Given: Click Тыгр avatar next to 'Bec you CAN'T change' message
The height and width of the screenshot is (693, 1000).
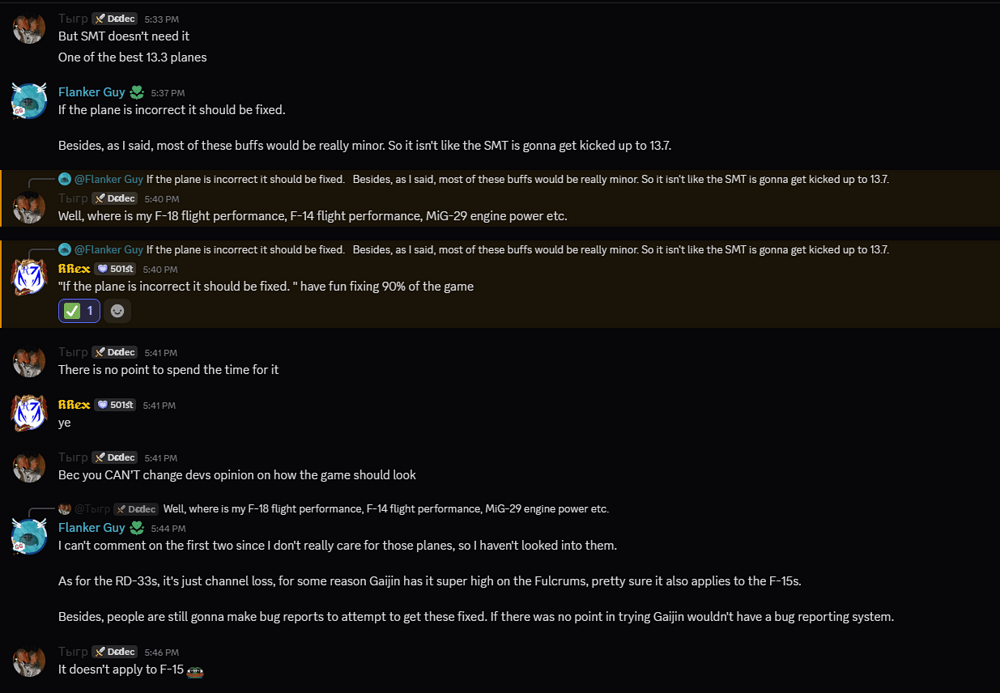Looking at the screenshot, I should point(29,465).
